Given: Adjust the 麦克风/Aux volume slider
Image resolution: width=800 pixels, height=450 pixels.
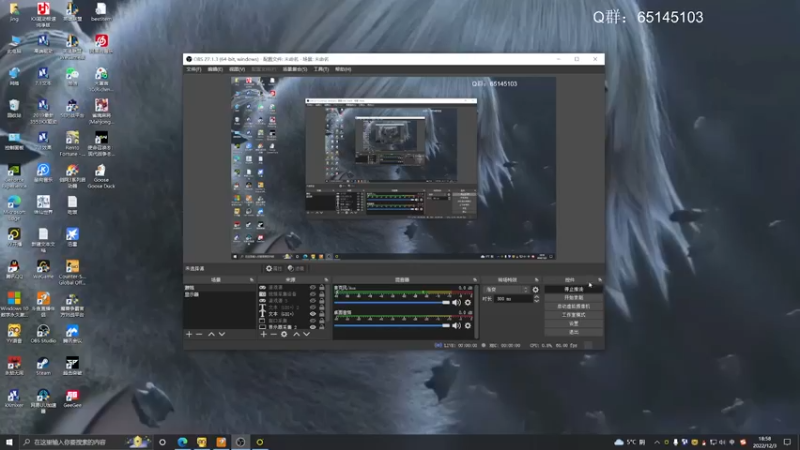Looking at the screenshot, I should coord(392,303).
